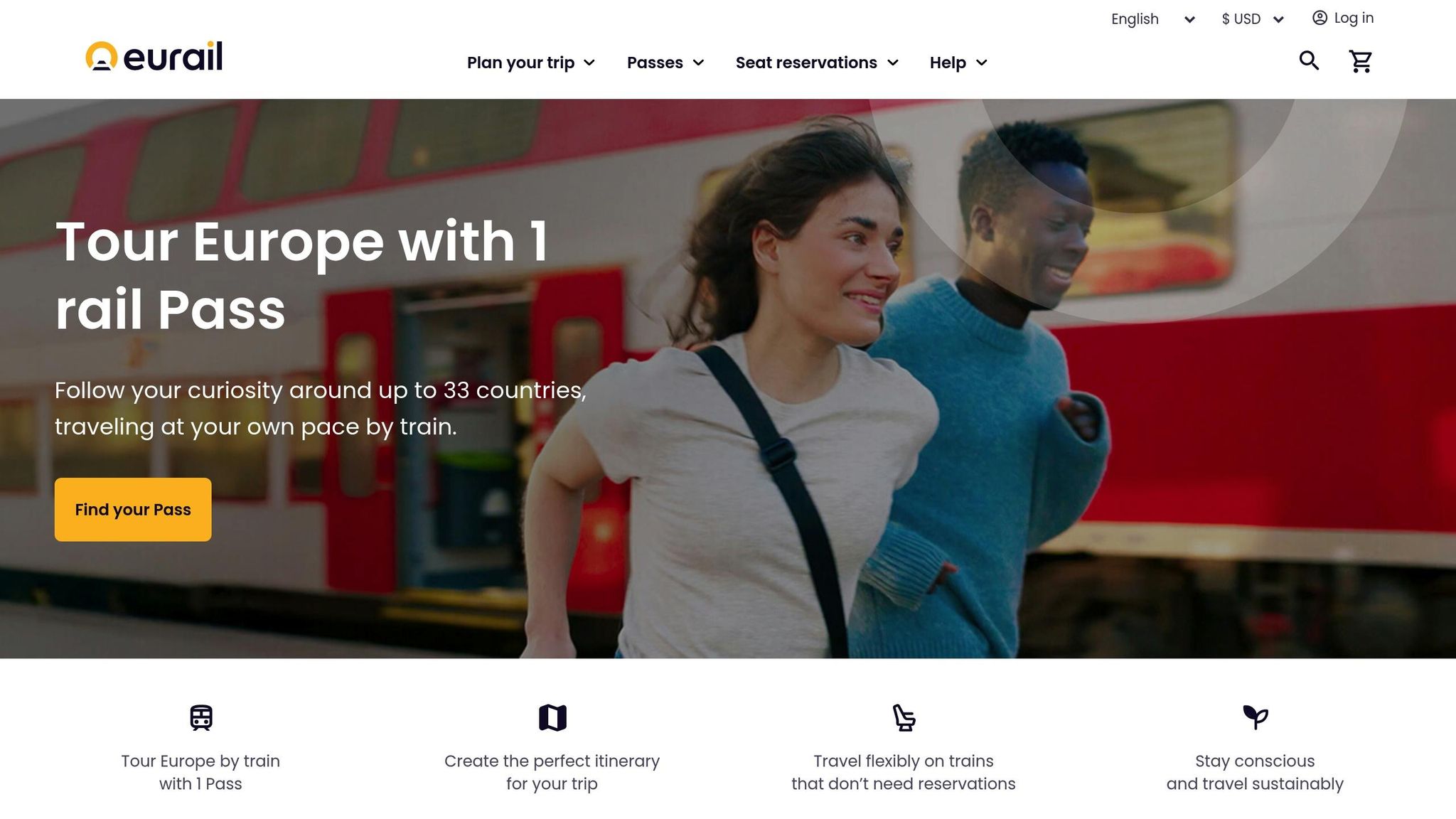1456x819 pixels.
Task: Open the $ USD currency dropdown
Action: coord(1253,19)
